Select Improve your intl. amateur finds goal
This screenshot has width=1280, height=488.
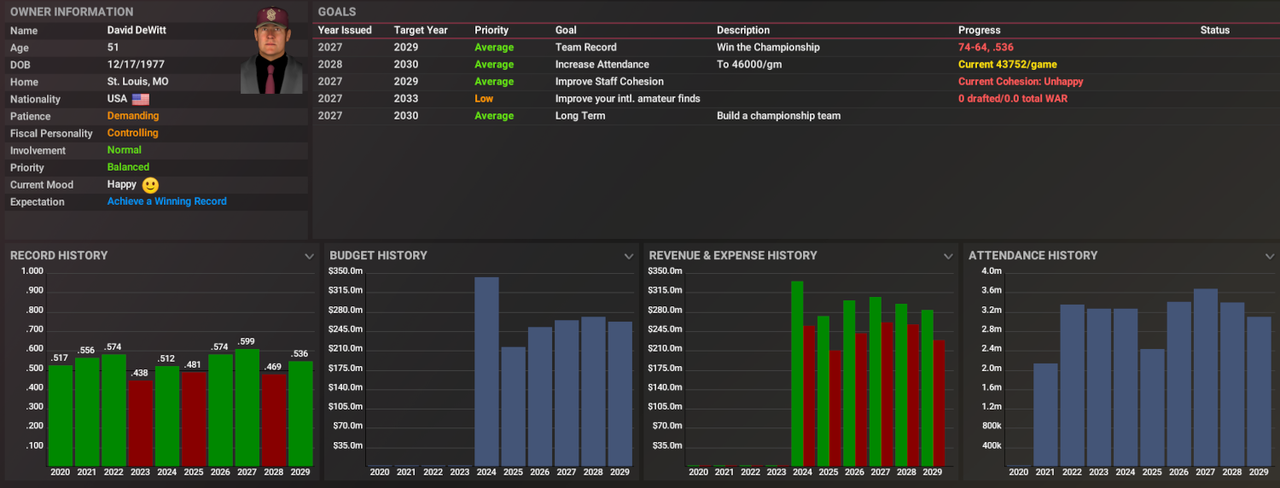click(x=794, y=99)
